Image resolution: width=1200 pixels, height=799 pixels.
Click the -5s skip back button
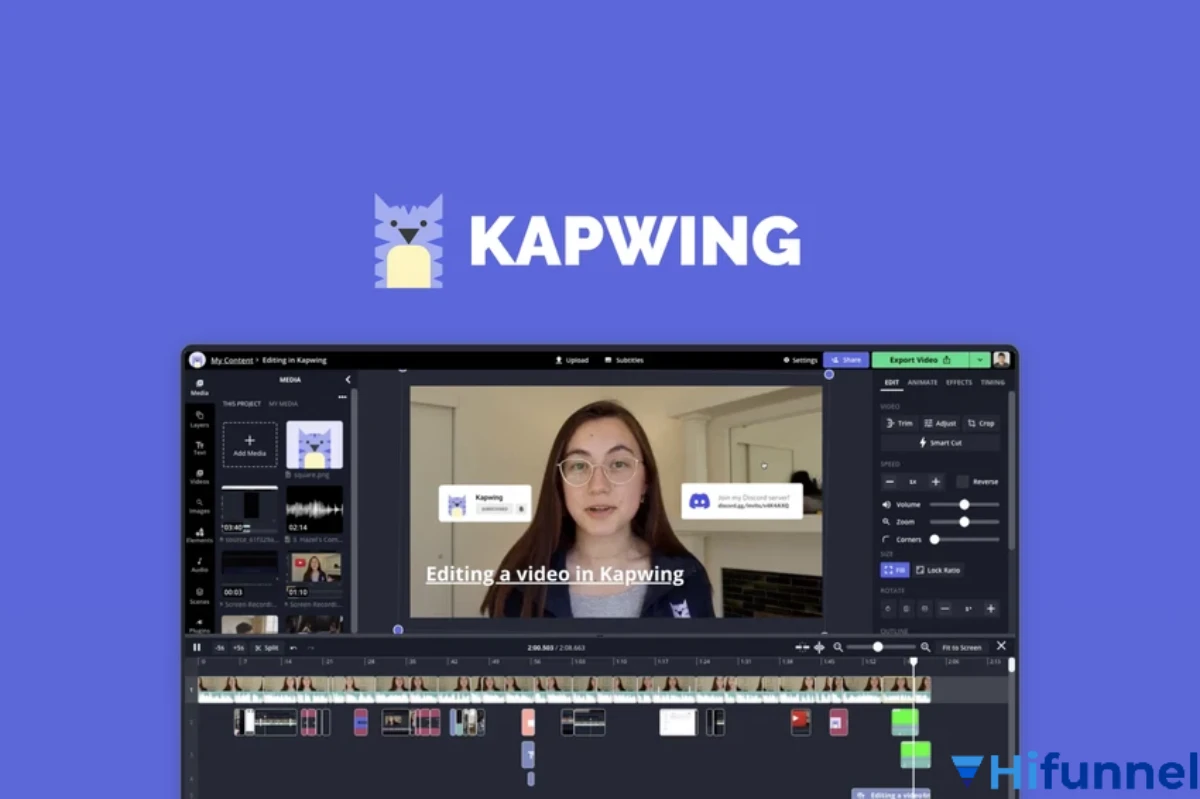[219, 648]
